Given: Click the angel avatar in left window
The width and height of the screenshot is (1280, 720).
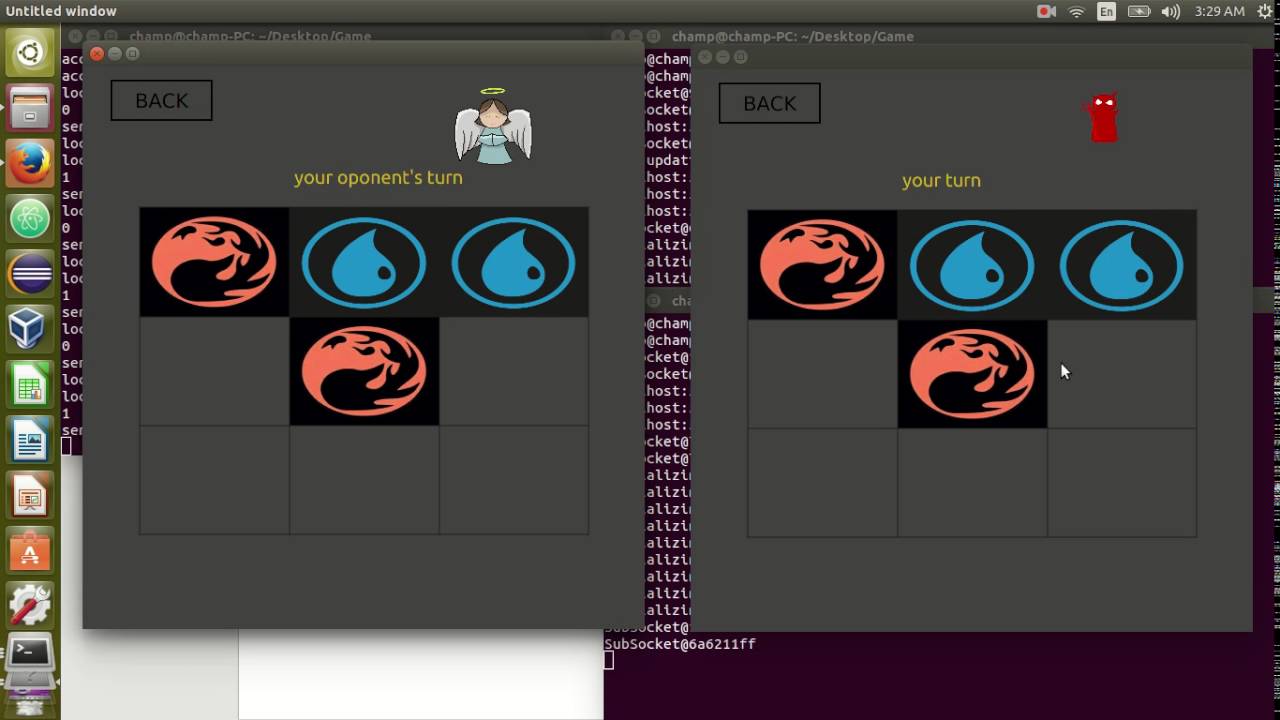Looking at the screenshot, I should [x=493, y=126].
